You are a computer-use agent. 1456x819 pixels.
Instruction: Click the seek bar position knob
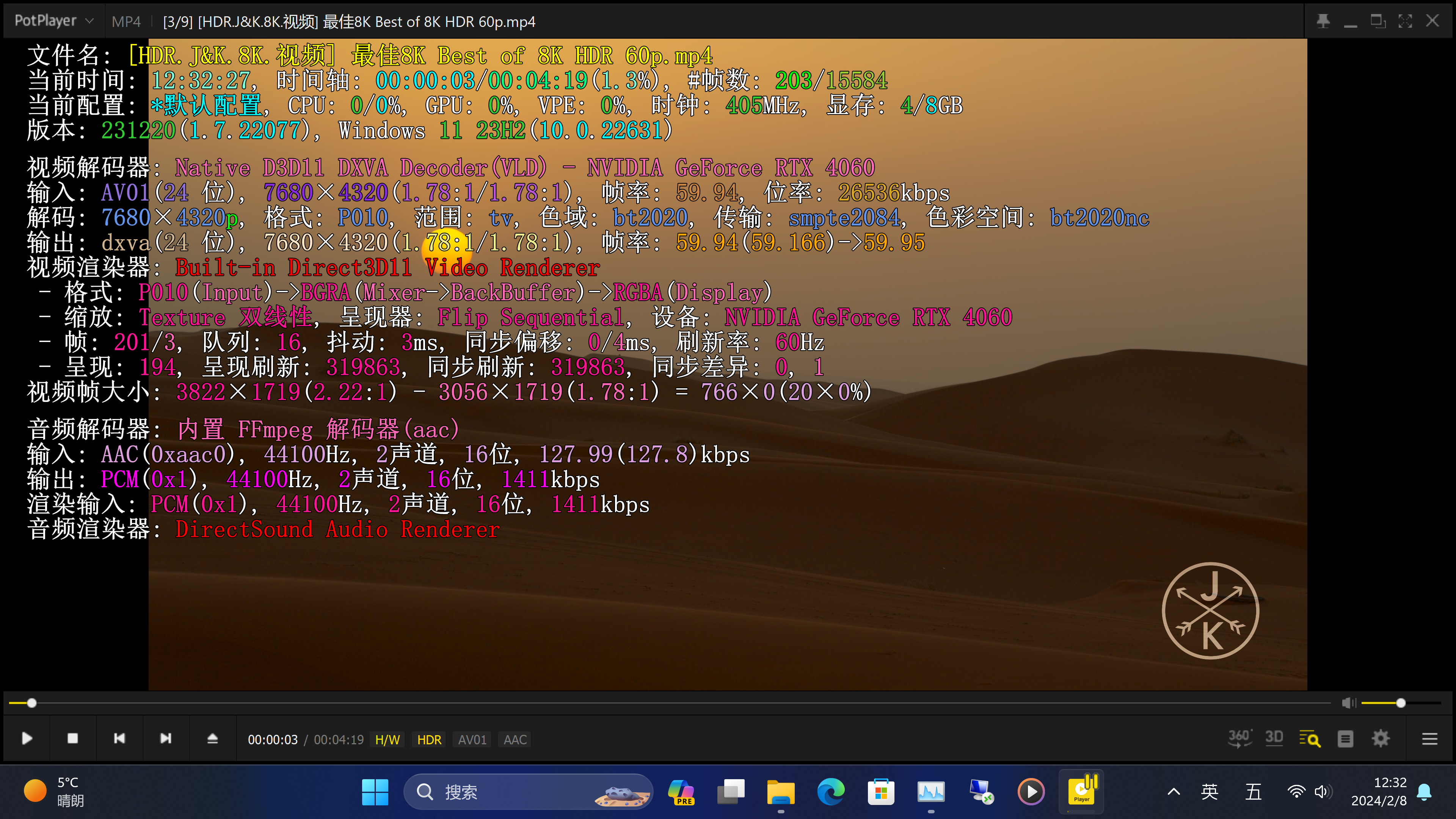point(31,703)
